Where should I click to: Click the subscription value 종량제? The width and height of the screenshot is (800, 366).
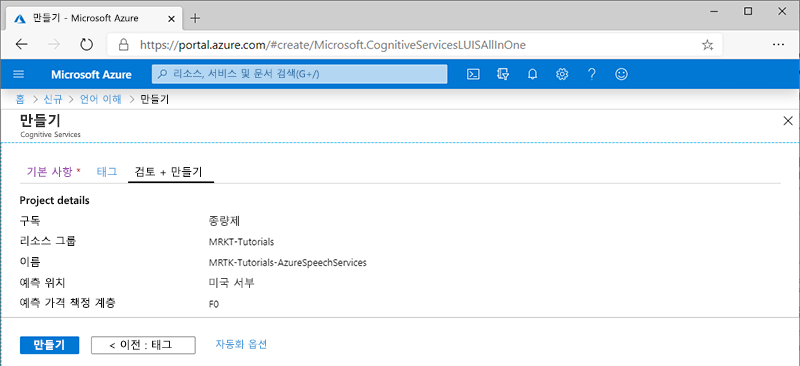tap(224, 221)
